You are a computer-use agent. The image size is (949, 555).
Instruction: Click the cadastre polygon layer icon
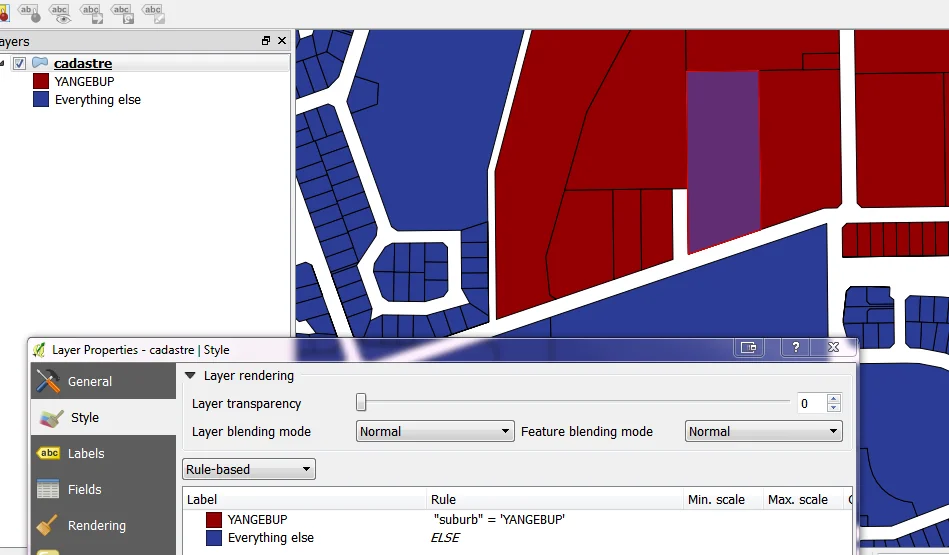click(40, 63)
